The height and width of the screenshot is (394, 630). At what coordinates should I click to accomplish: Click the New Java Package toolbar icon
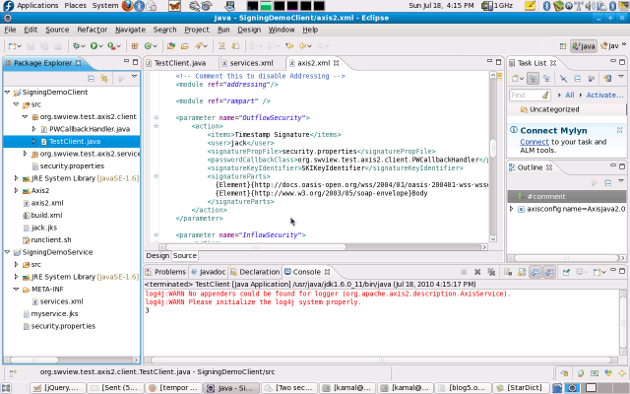click(x=135, y=46)
